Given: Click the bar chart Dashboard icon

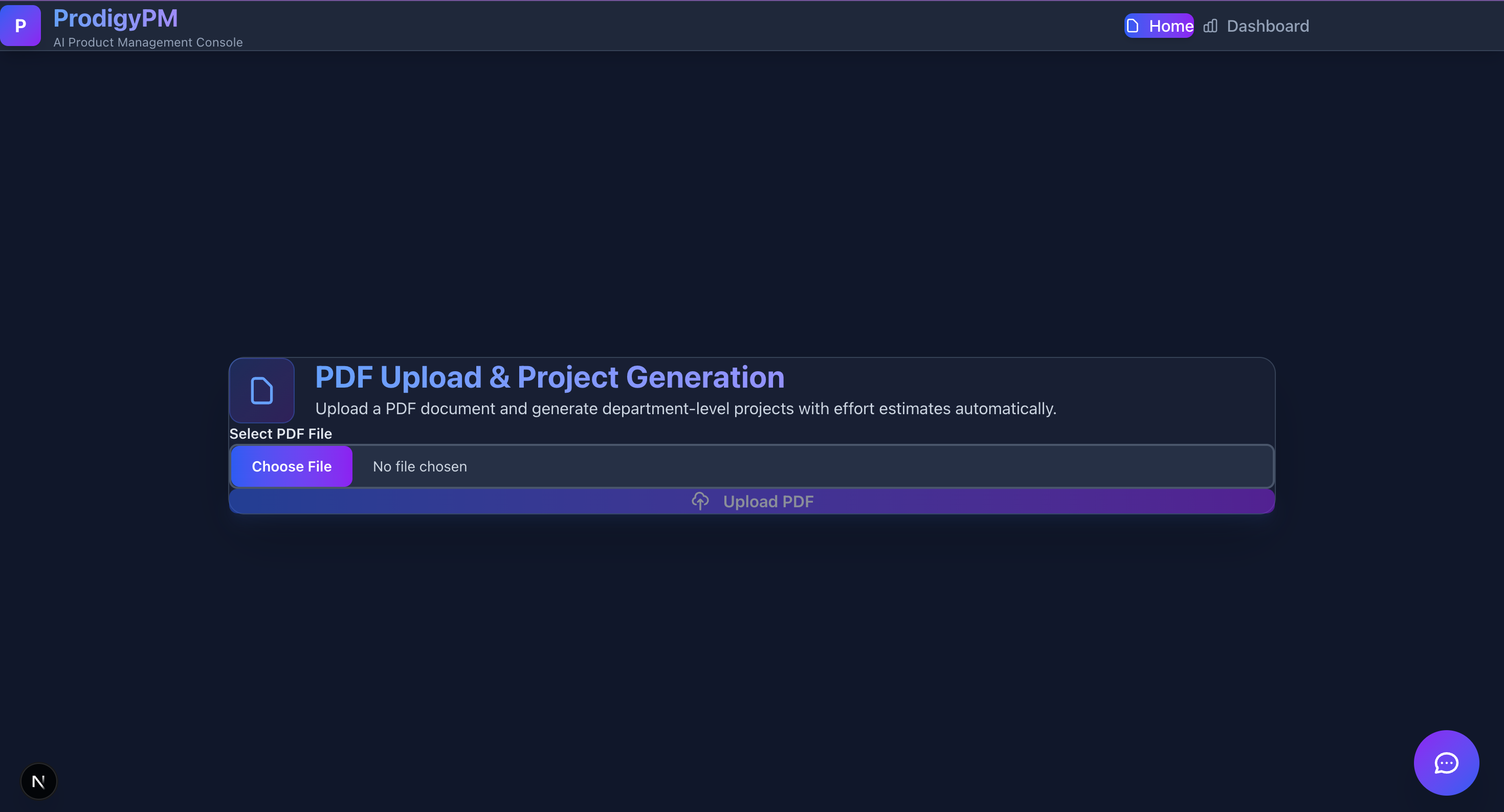Looking at the screenshot, I should pyautogui.click(x=1210, y=26).
